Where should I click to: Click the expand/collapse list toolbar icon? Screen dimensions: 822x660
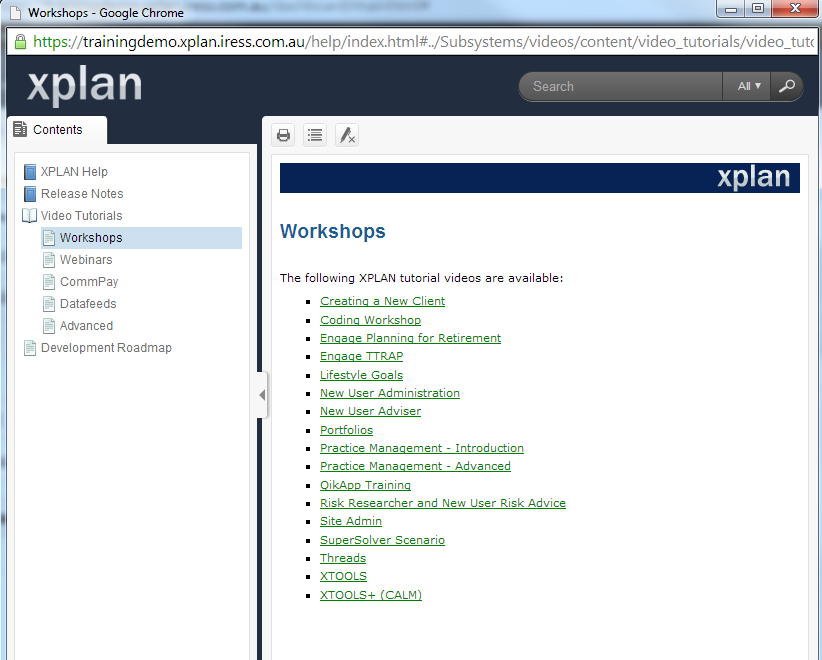pyautogui.click(x=315, y=135)
